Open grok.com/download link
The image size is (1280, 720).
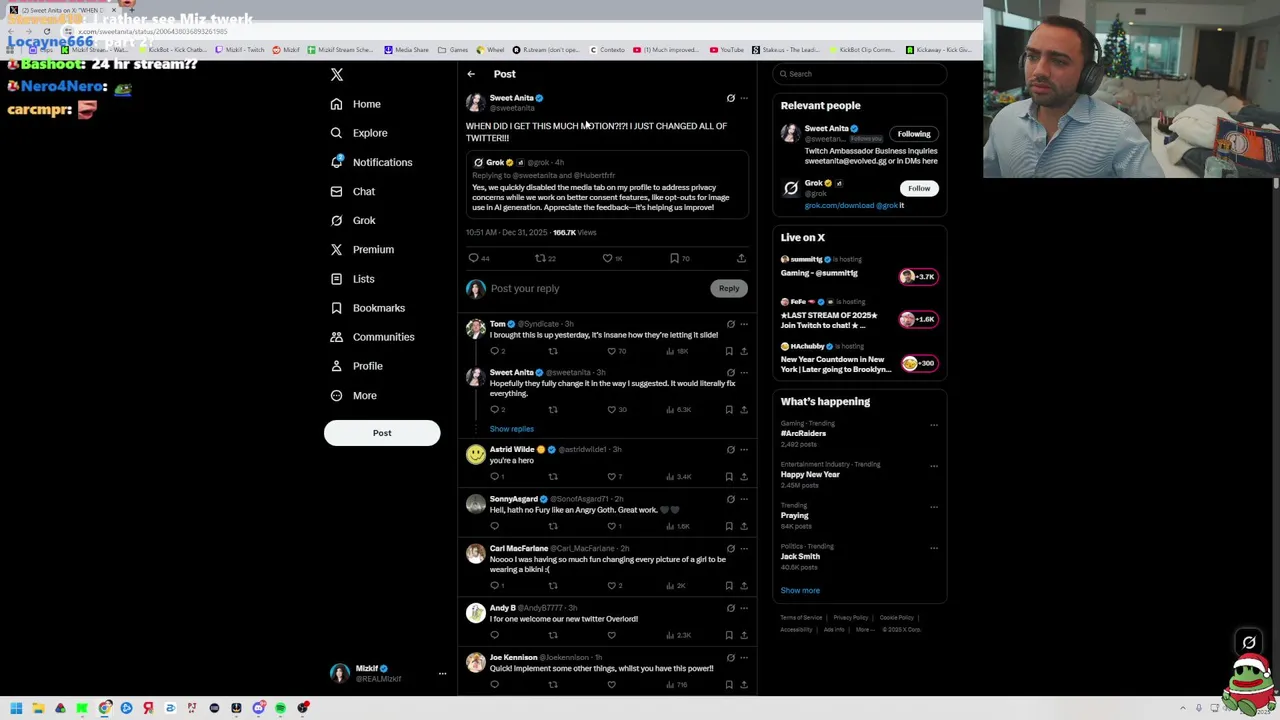[841, 206]
